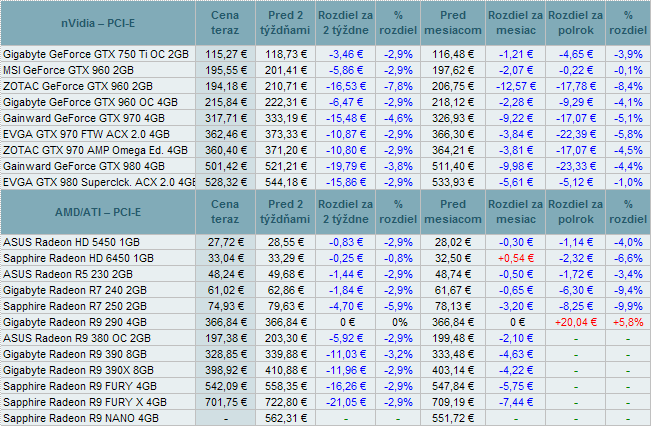Viewport: 651px width, 426px height.
Task: Click the 210,71 € two-weeks-ago price
Action: (286, 86)
